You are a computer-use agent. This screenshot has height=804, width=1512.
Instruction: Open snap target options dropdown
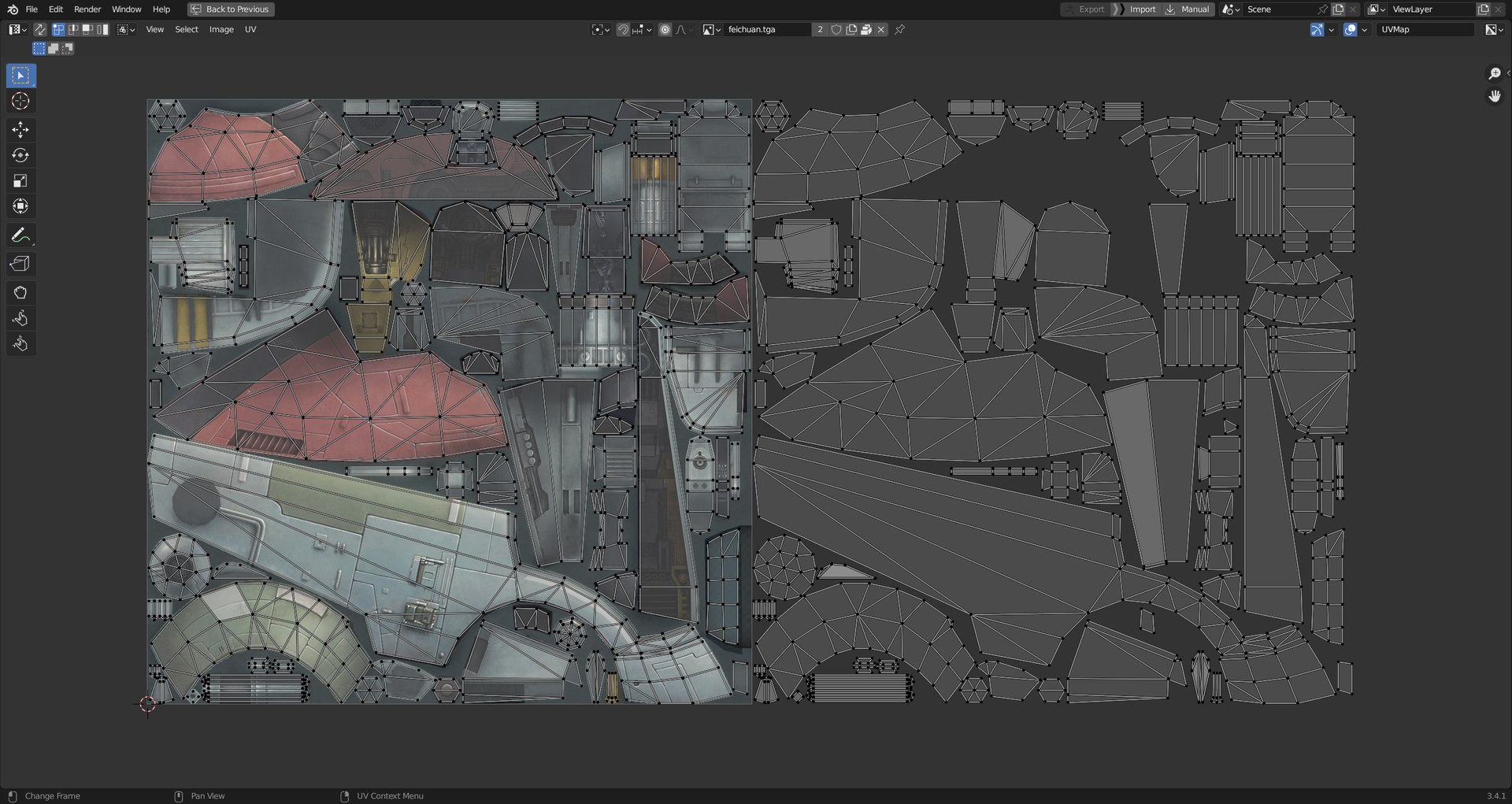(x=642, y=29)
